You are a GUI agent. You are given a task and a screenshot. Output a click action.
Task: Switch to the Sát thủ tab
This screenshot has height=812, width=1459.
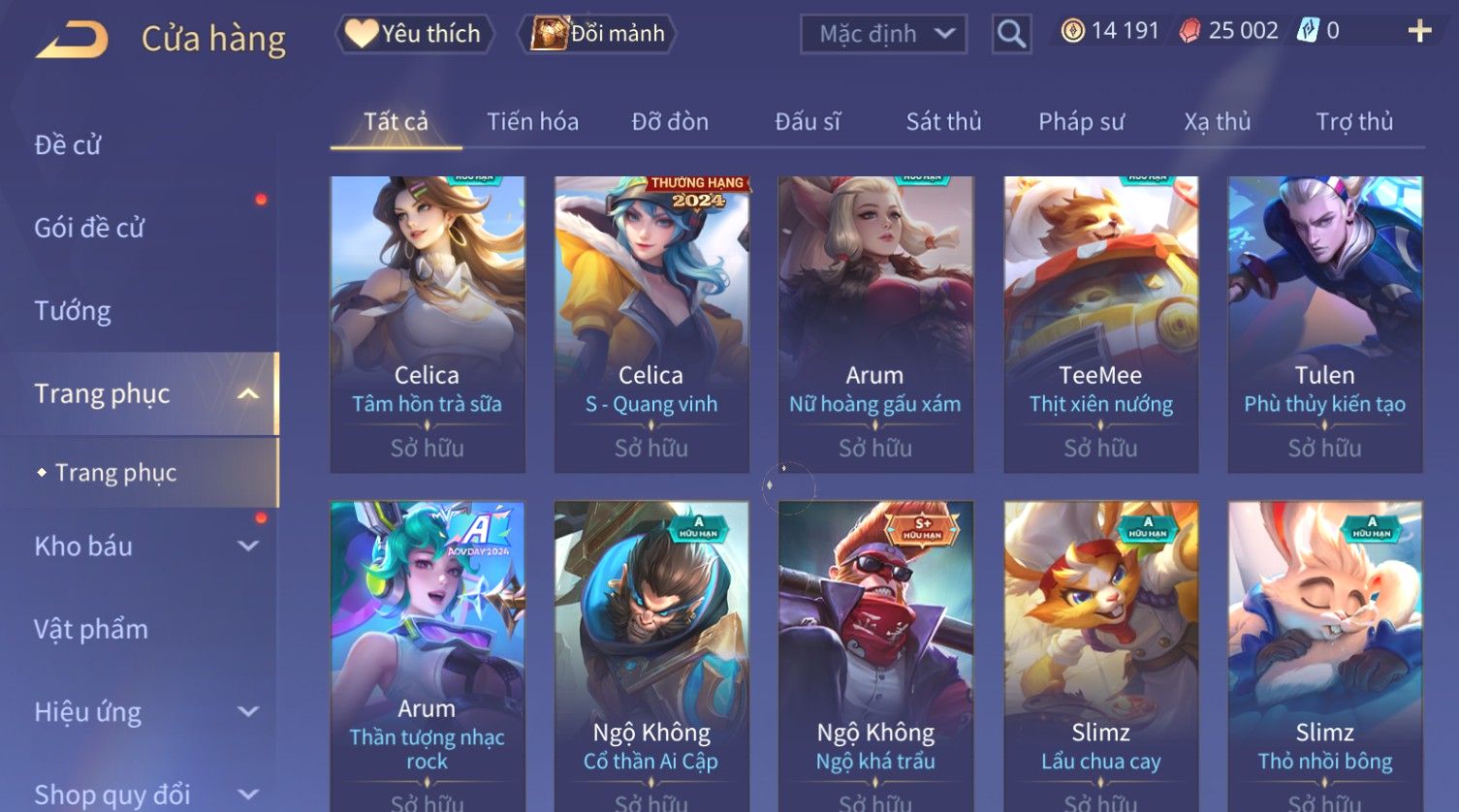point(943,122)
